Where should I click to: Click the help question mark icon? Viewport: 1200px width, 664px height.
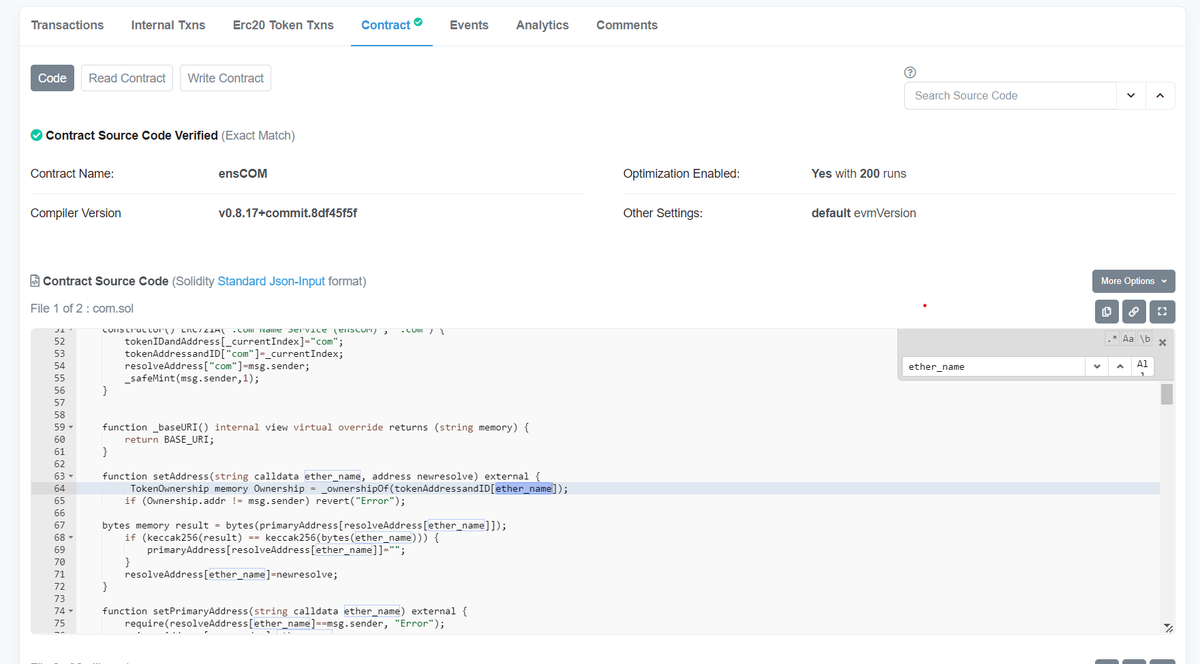pos(909,72)
